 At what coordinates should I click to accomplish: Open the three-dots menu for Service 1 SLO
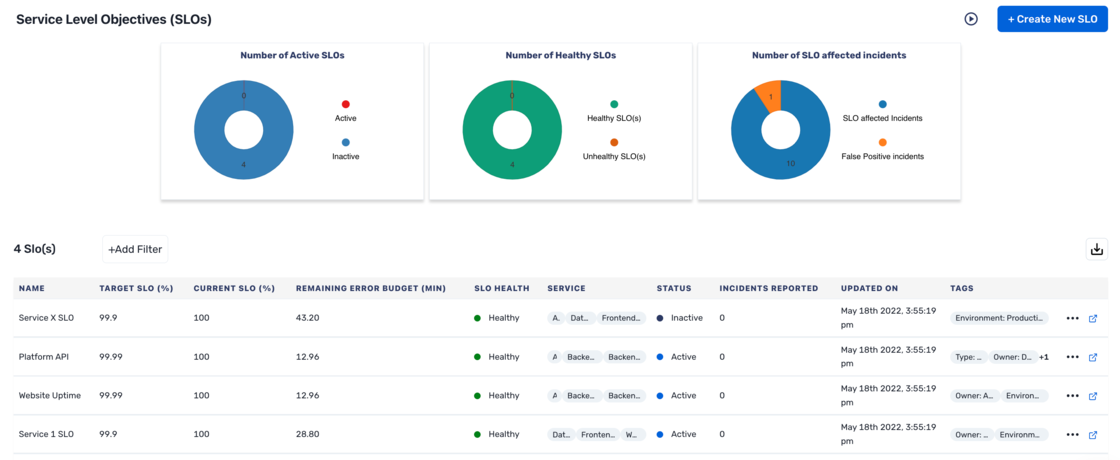point(1072,434)
